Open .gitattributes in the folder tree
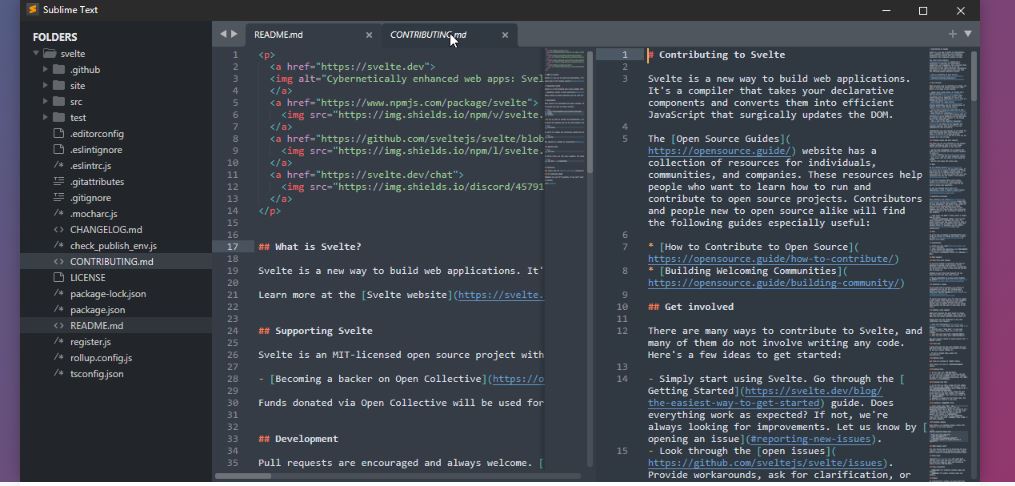 pyautogui.click(x=97, y=182)
